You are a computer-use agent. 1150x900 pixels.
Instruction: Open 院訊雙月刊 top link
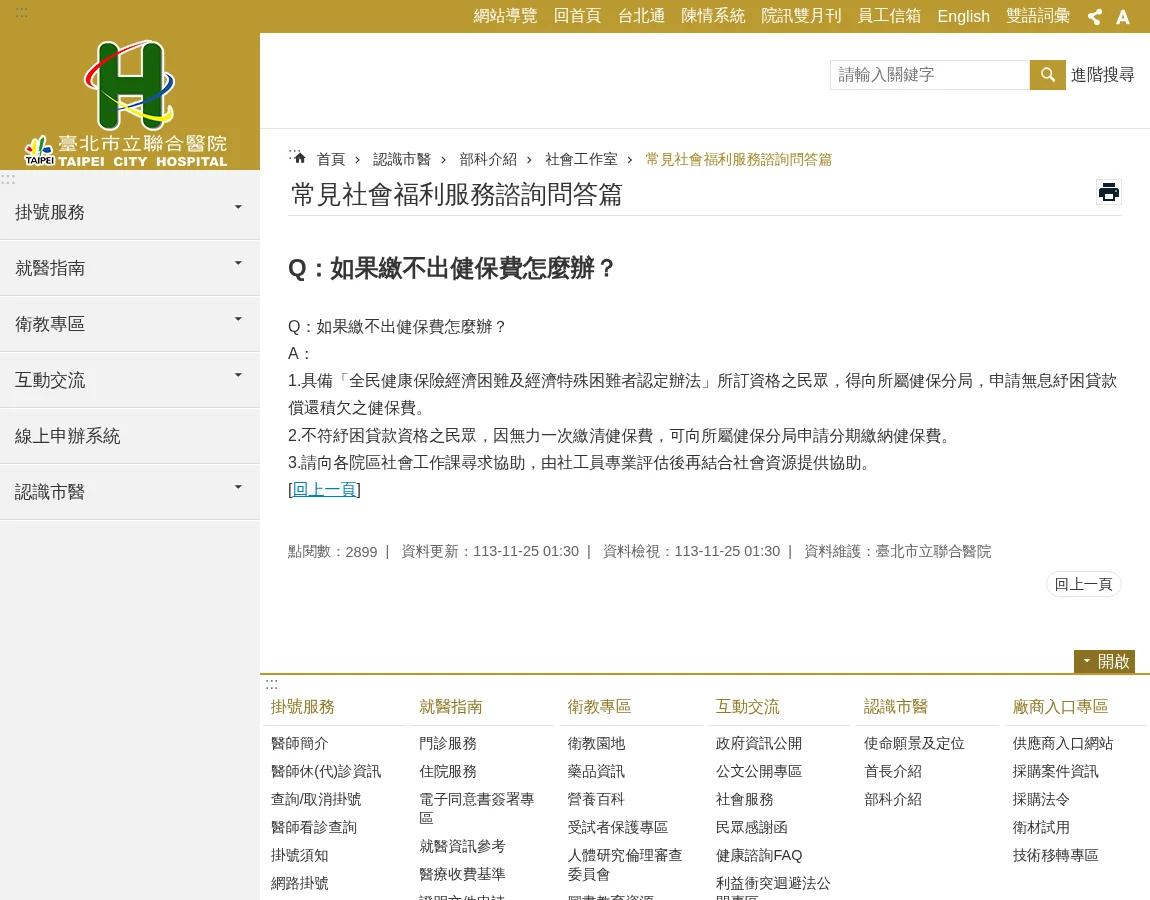click(x=801, y=16)
